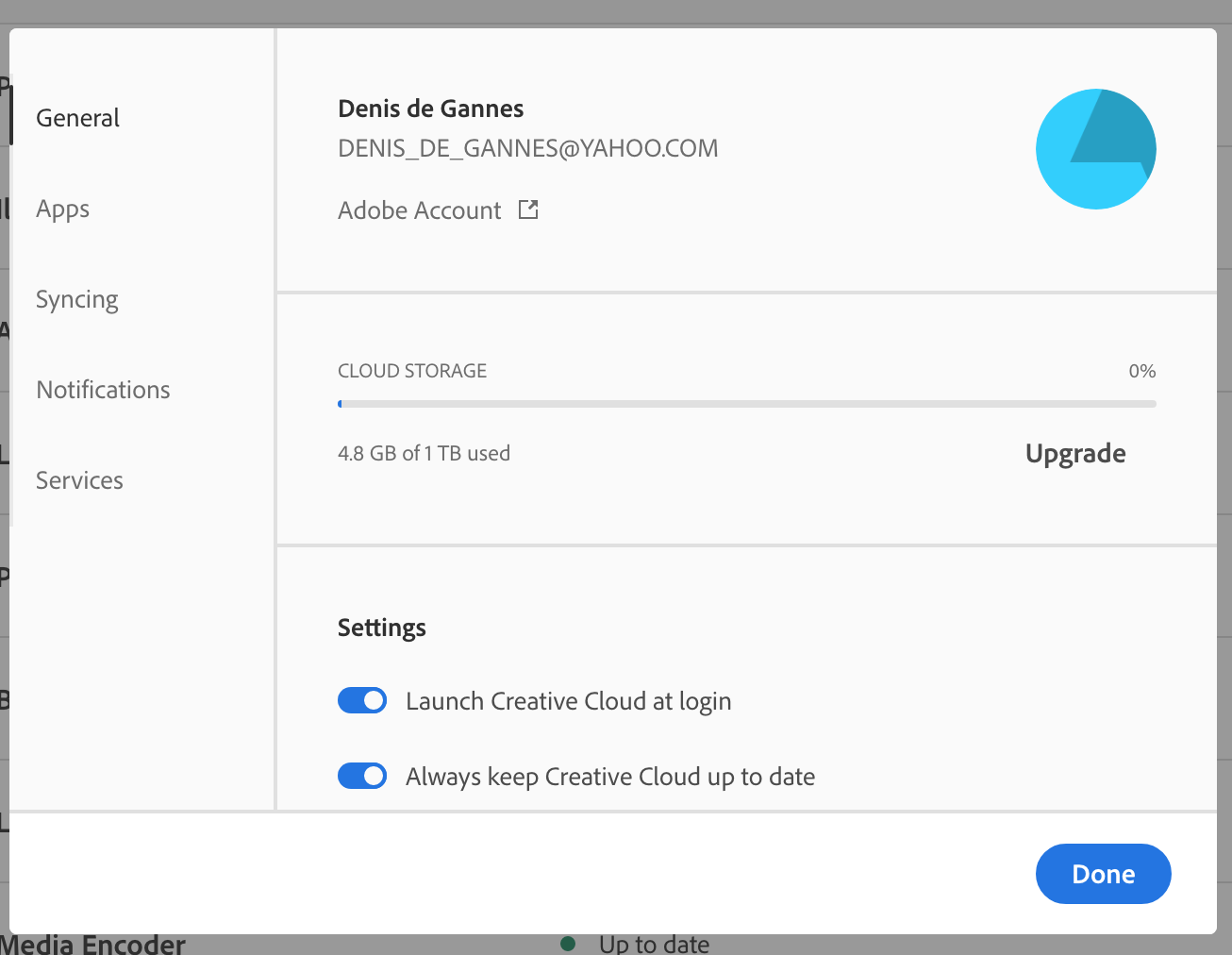The width and height of the screenshot is (1232, 955).
Task: Click the 4.8 GB of 1 TB used text
Action: pos(424,453)
